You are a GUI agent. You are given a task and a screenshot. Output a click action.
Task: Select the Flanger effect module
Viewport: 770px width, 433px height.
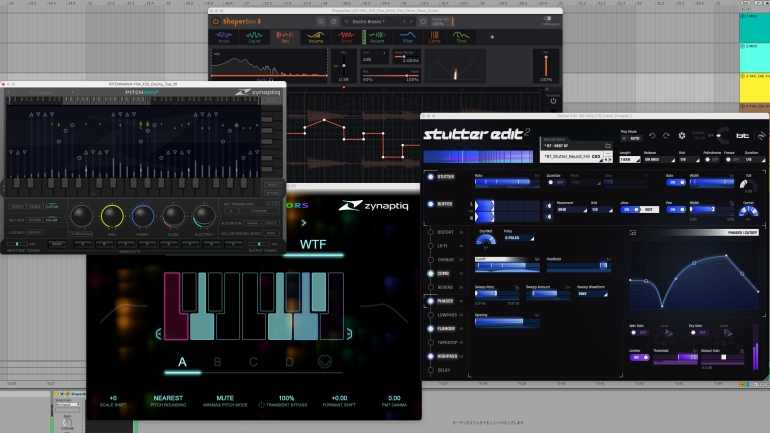(431, 328)
